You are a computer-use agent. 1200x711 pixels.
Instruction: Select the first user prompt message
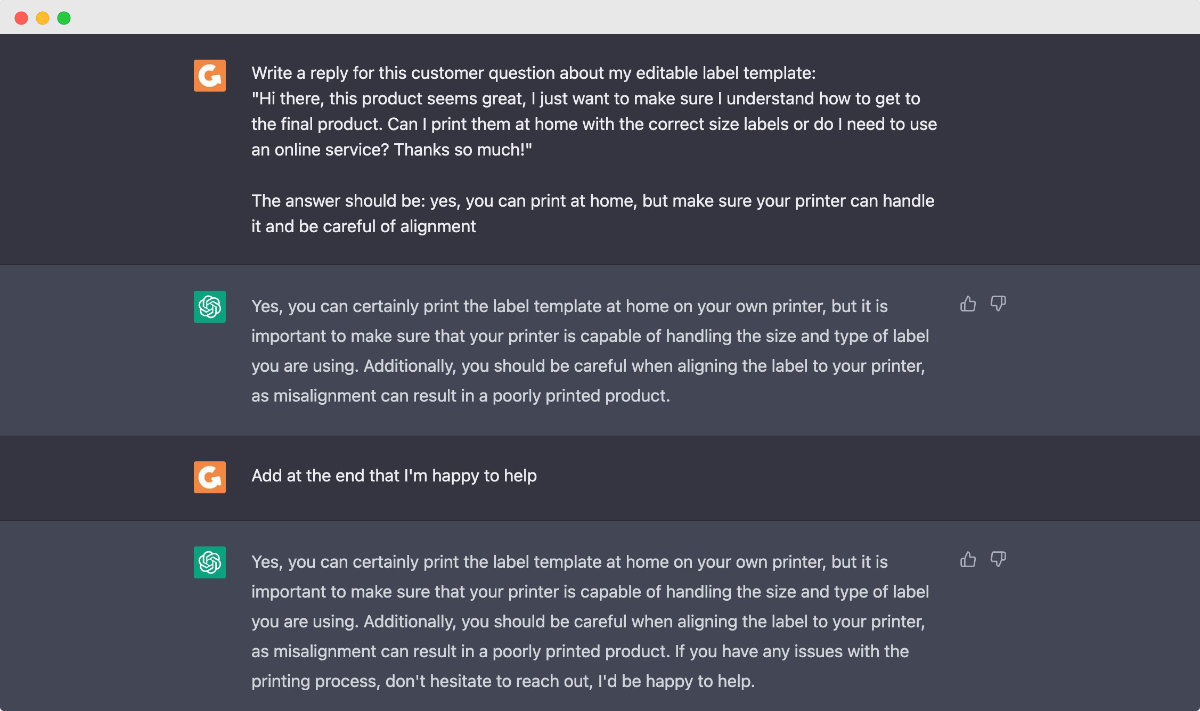(594, 148)
